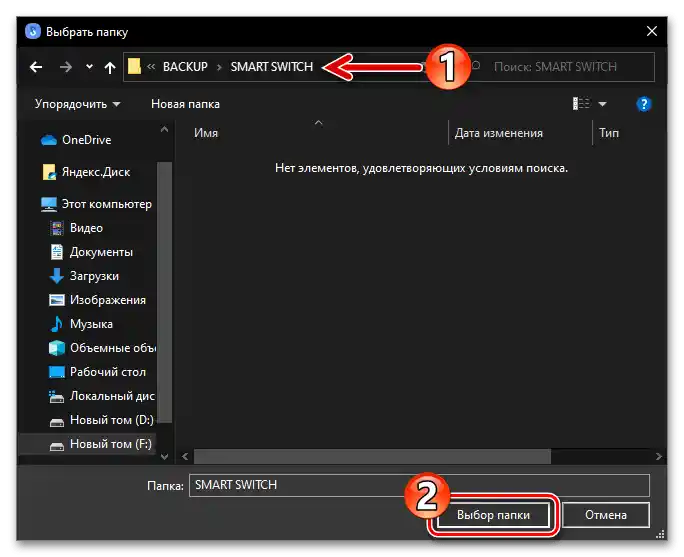
Task: Go up one folder level
Action: [x=110, y=67]
